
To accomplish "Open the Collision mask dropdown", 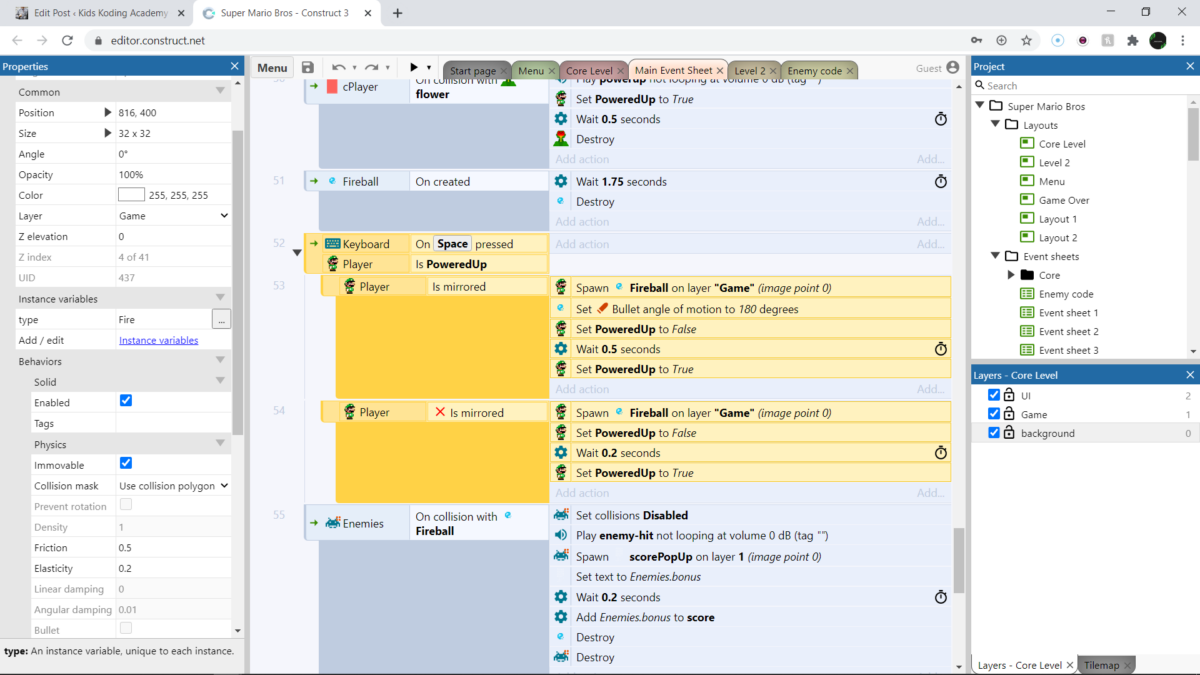I will point(174,486).
